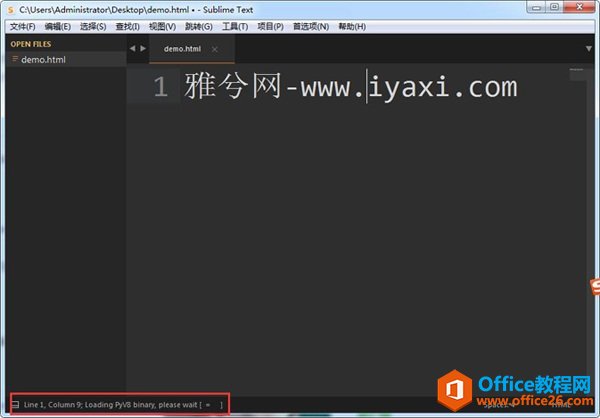Close the demo.html tab with X

coord(214,49)
